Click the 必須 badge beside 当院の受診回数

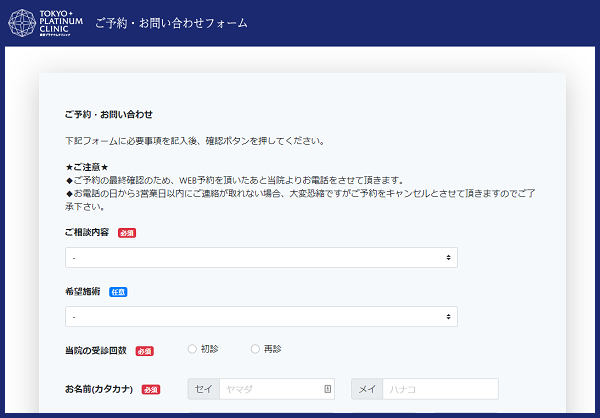(144, 350)
